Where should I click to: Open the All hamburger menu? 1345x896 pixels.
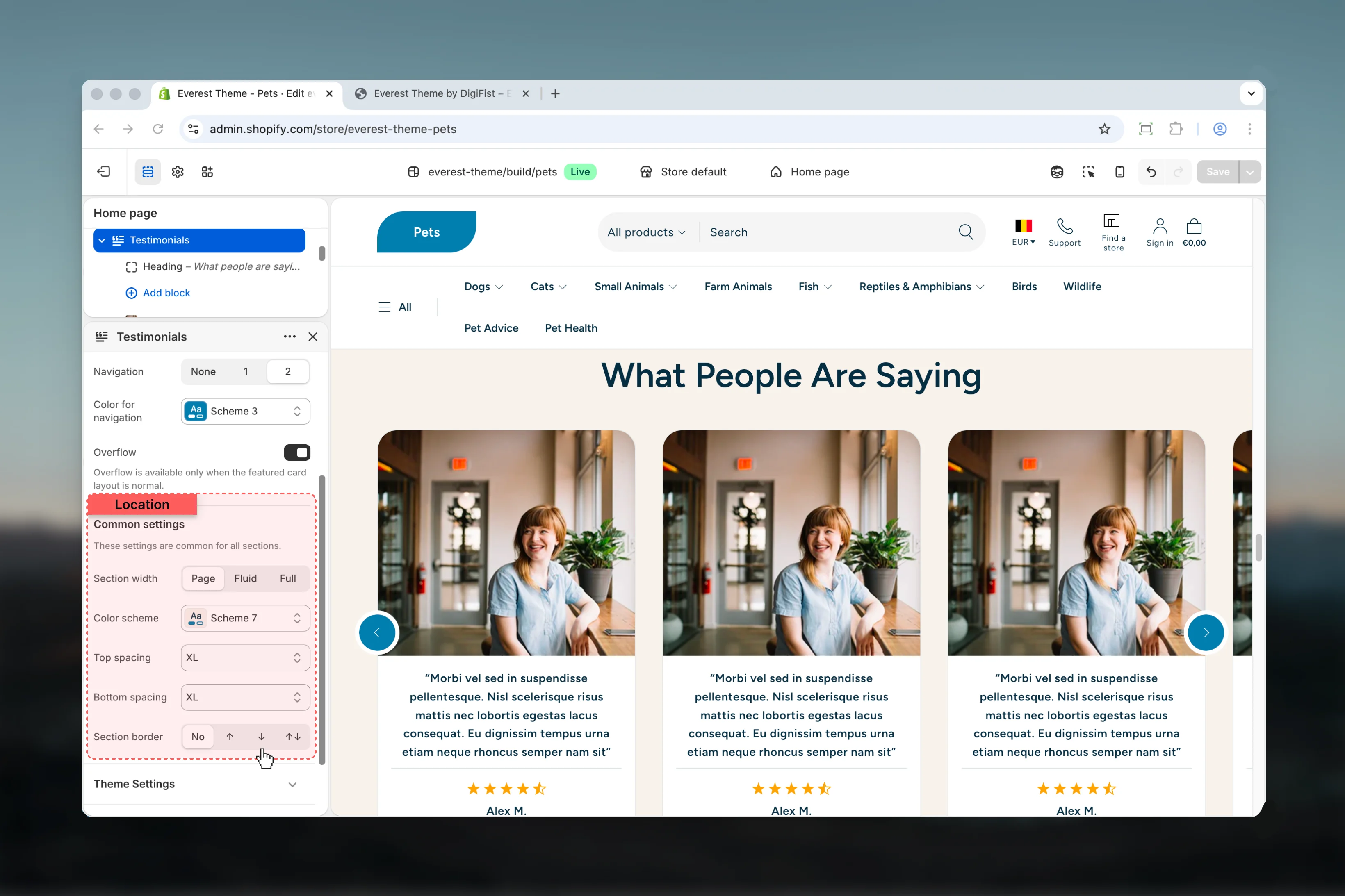tap(394, 307)
